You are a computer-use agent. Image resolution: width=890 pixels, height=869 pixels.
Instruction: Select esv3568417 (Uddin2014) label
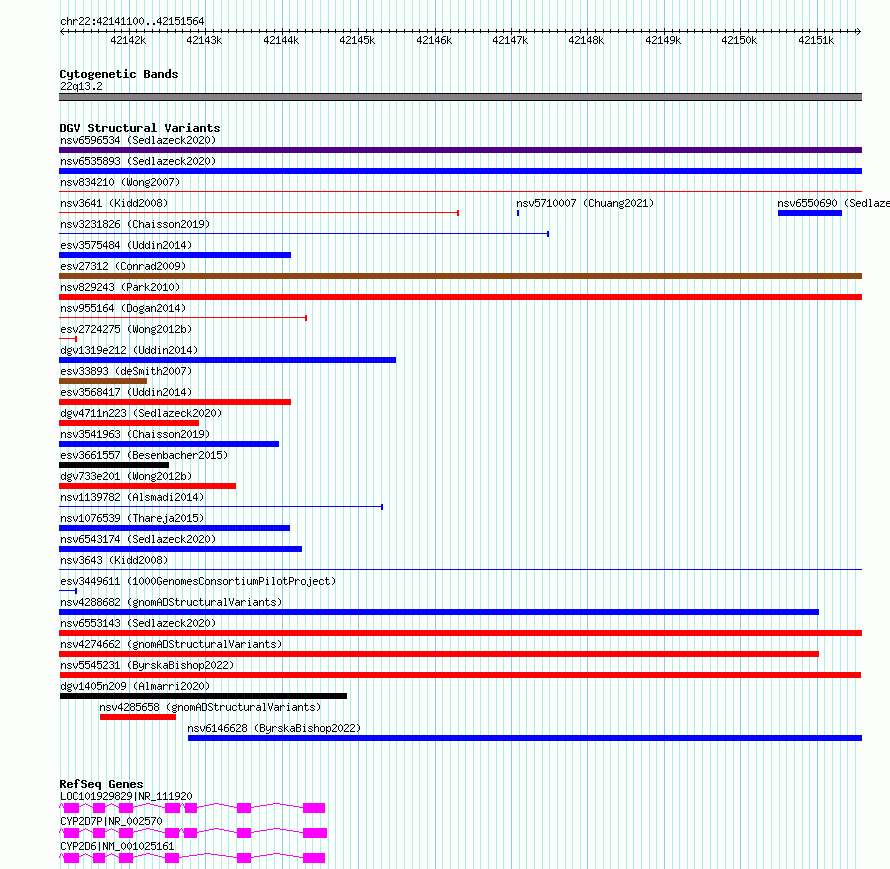[x=126, y=392]
